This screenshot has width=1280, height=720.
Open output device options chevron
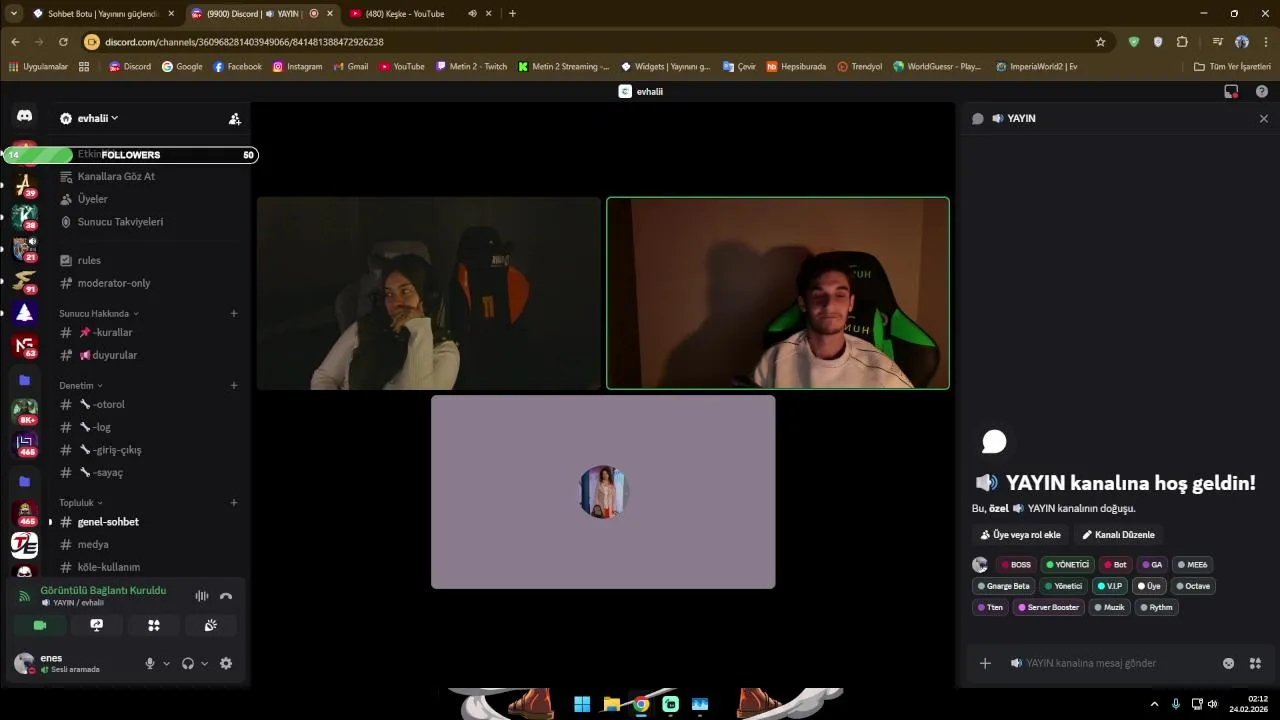click(x=204, y=663)
